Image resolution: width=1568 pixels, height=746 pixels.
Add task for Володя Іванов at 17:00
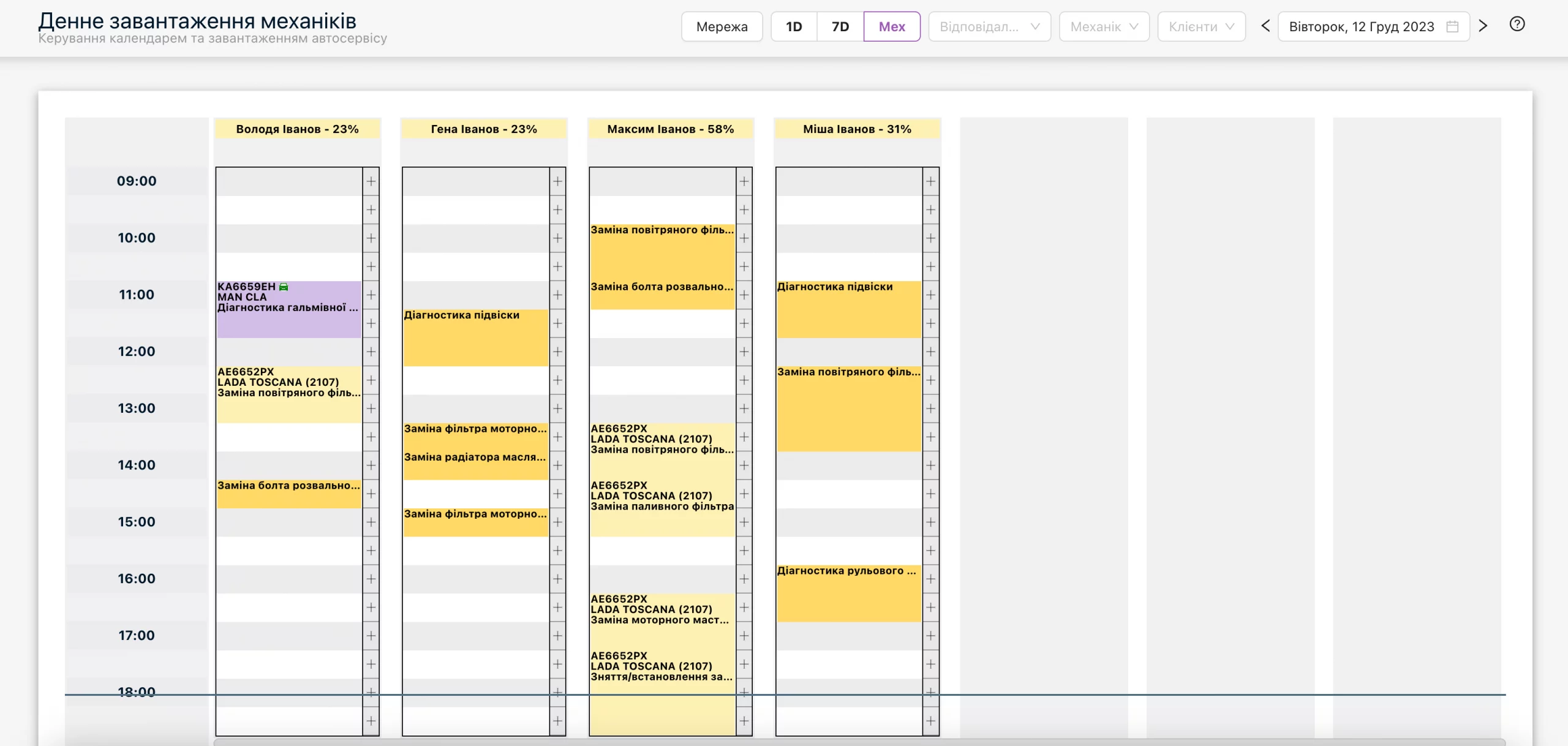click(371, 636)
